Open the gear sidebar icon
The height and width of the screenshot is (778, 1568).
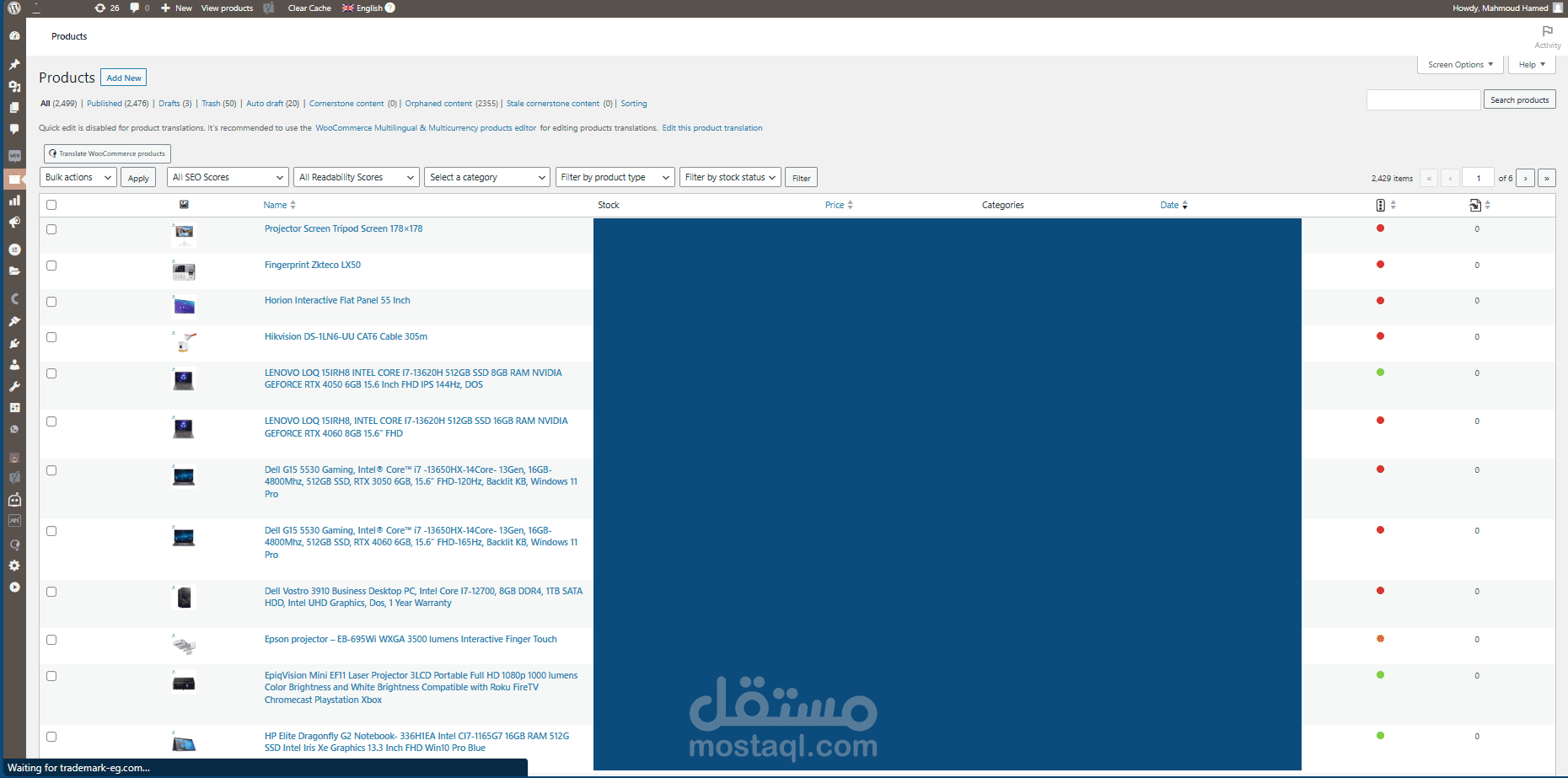[x=14, y=566]
